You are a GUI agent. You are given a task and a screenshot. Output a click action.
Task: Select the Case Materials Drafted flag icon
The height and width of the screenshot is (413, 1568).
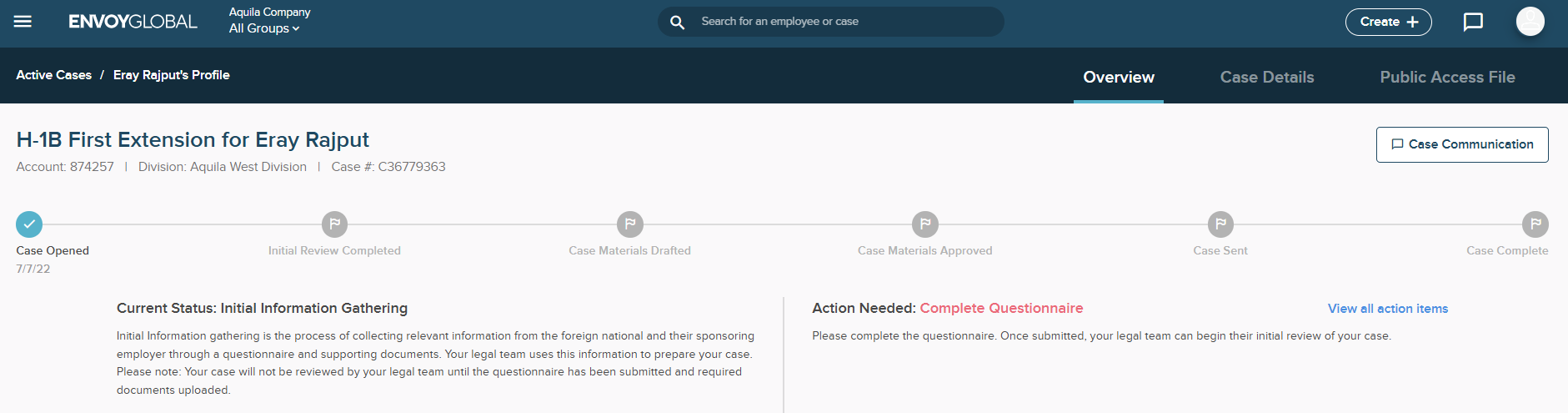tap(629, 224)
